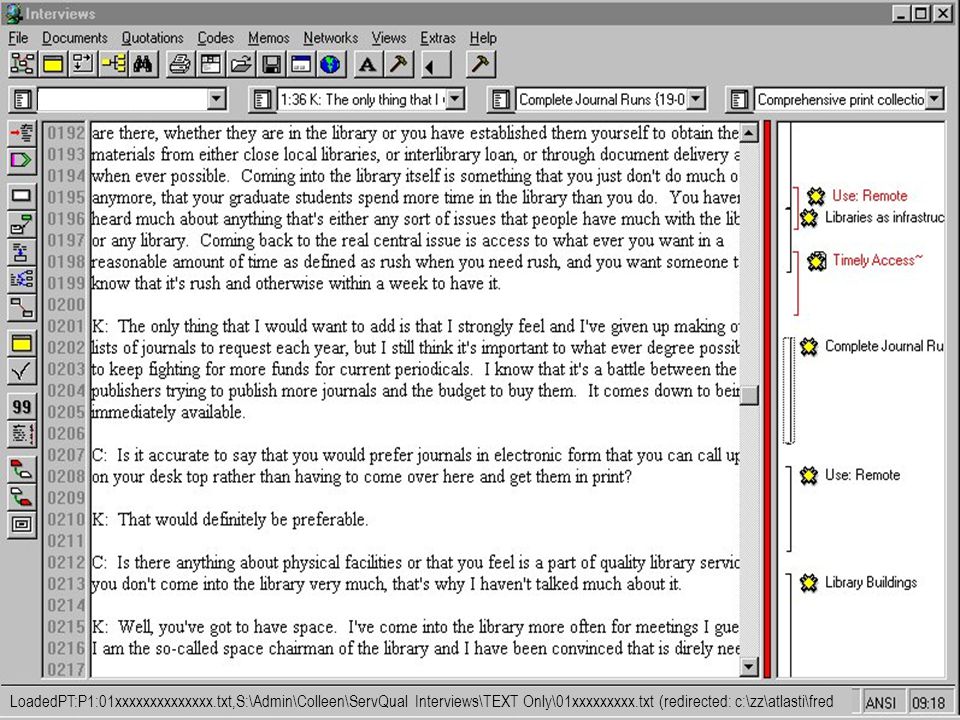Open the Networks menu
Image resolution: width=960 pixels, height=720 pixels.
(331, 38)
